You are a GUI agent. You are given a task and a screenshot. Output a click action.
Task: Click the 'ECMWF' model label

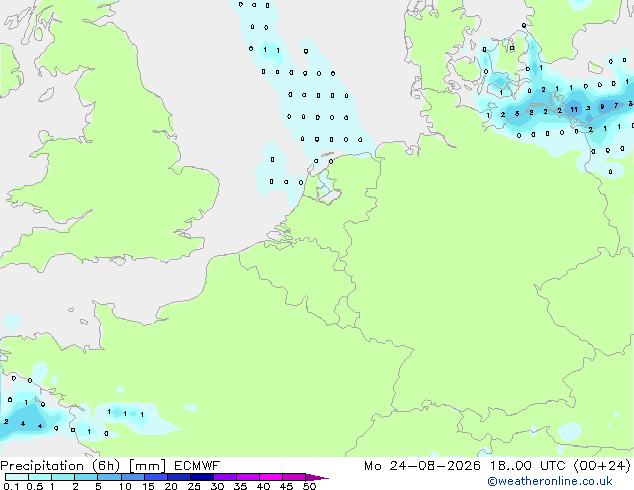(x=197, y=466)
